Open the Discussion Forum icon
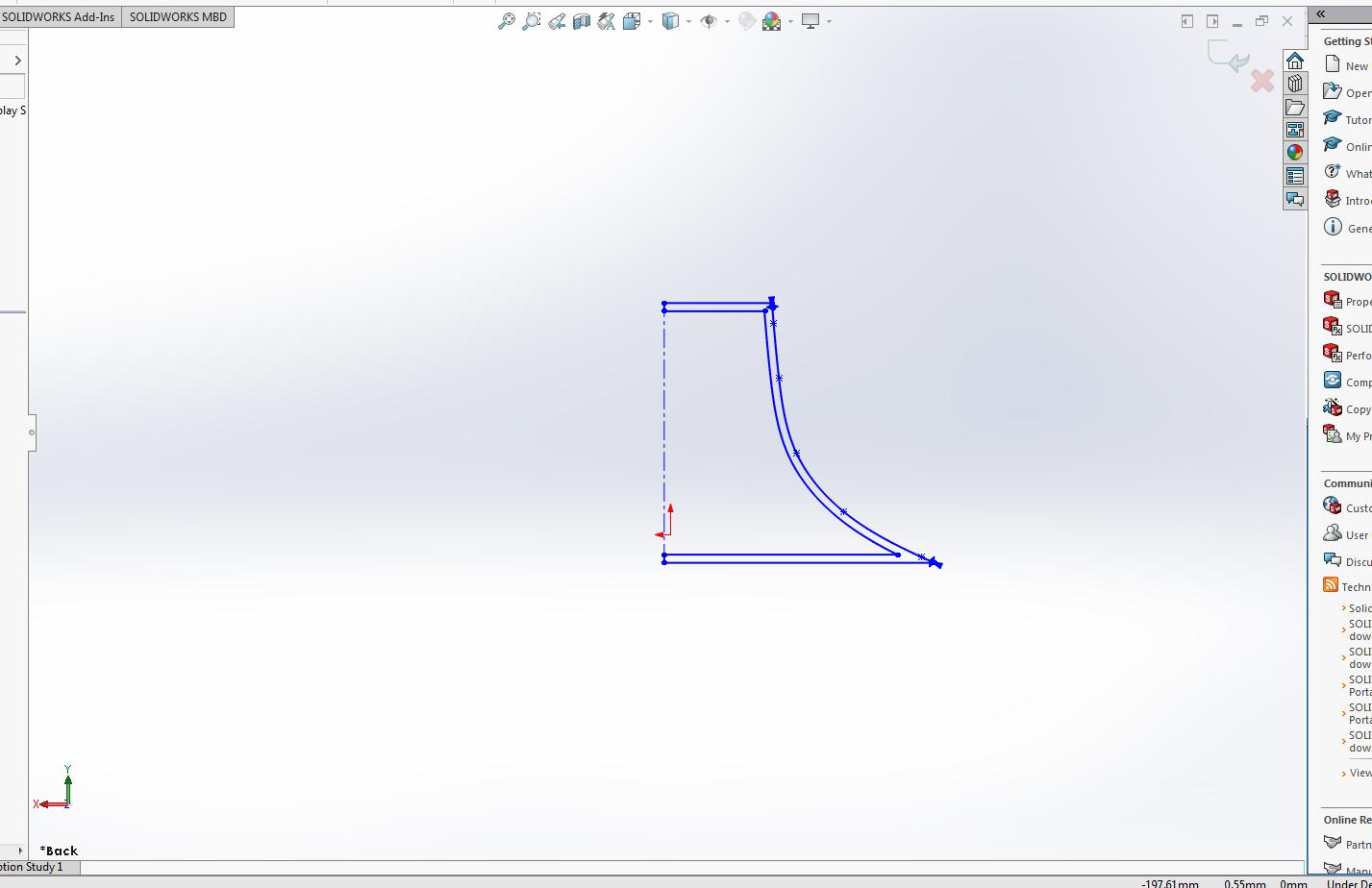The width and height of the screenshot is (1372, 888). coord(1333,560)
